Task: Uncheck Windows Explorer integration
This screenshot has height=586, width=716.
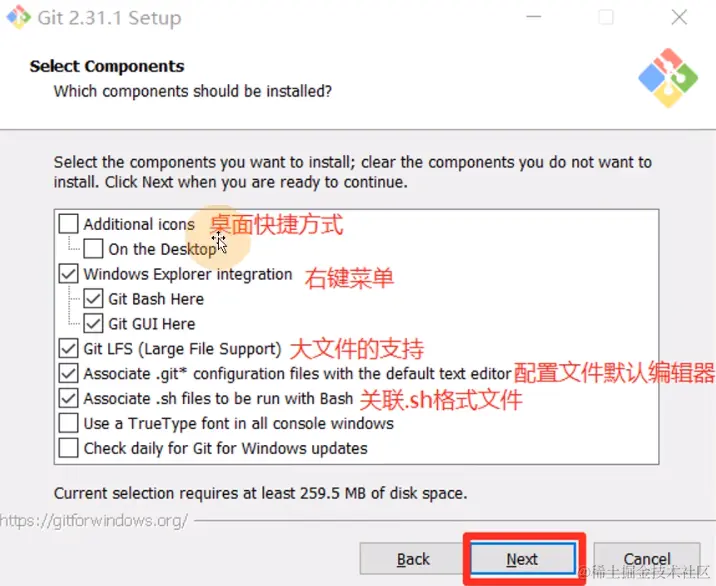Action: [x=68, y=274]
